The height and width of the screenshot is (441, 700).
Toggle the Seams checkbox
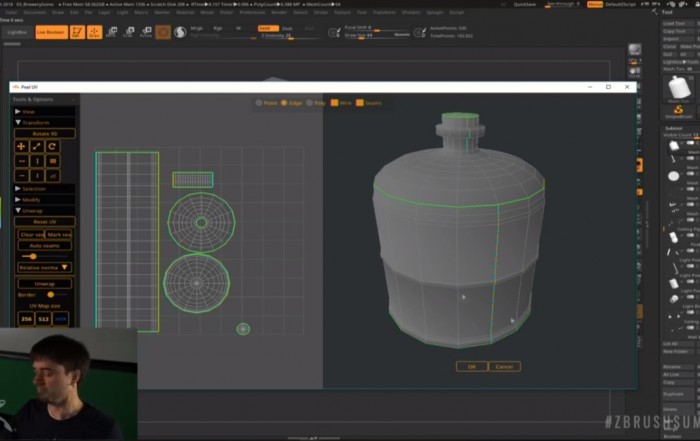(x=359, y=102)
